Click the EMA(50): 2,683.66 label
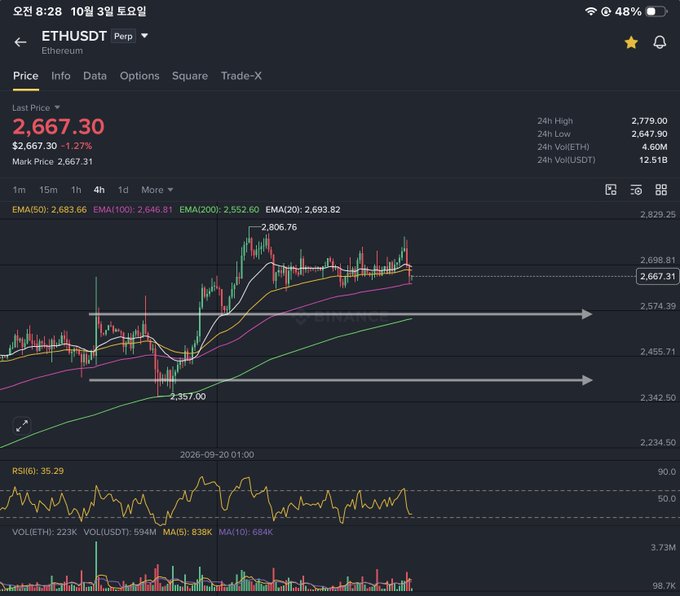This screenshot has width=680, height=596. tap(49, 210)
